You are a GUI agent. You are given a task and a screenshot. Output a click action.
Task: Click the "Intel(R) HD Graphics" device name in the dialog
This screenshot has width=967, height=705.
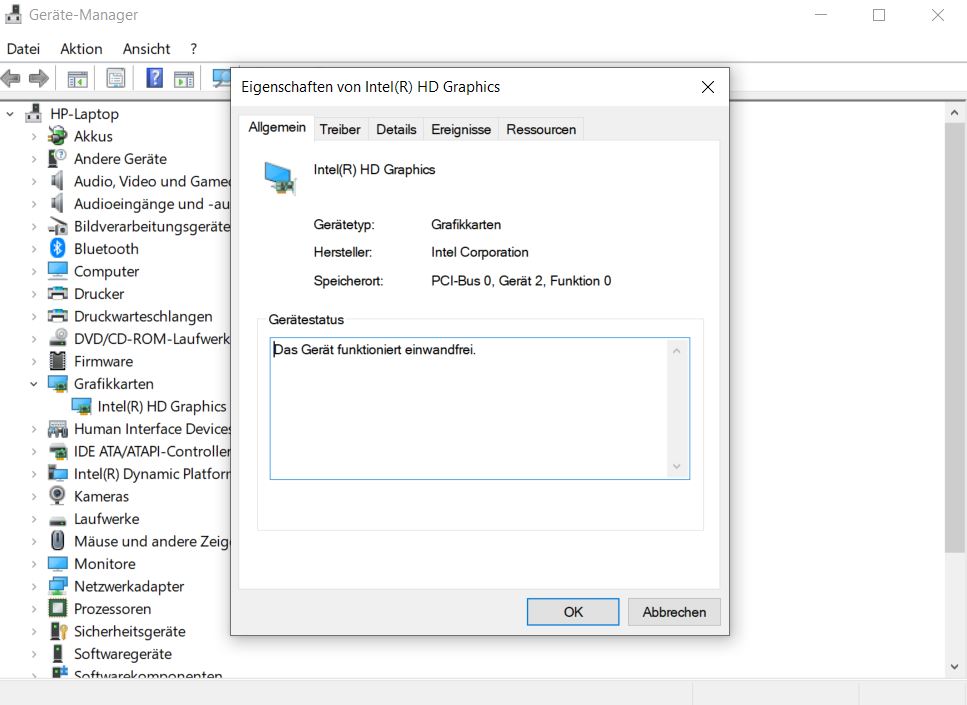point(374,170)
